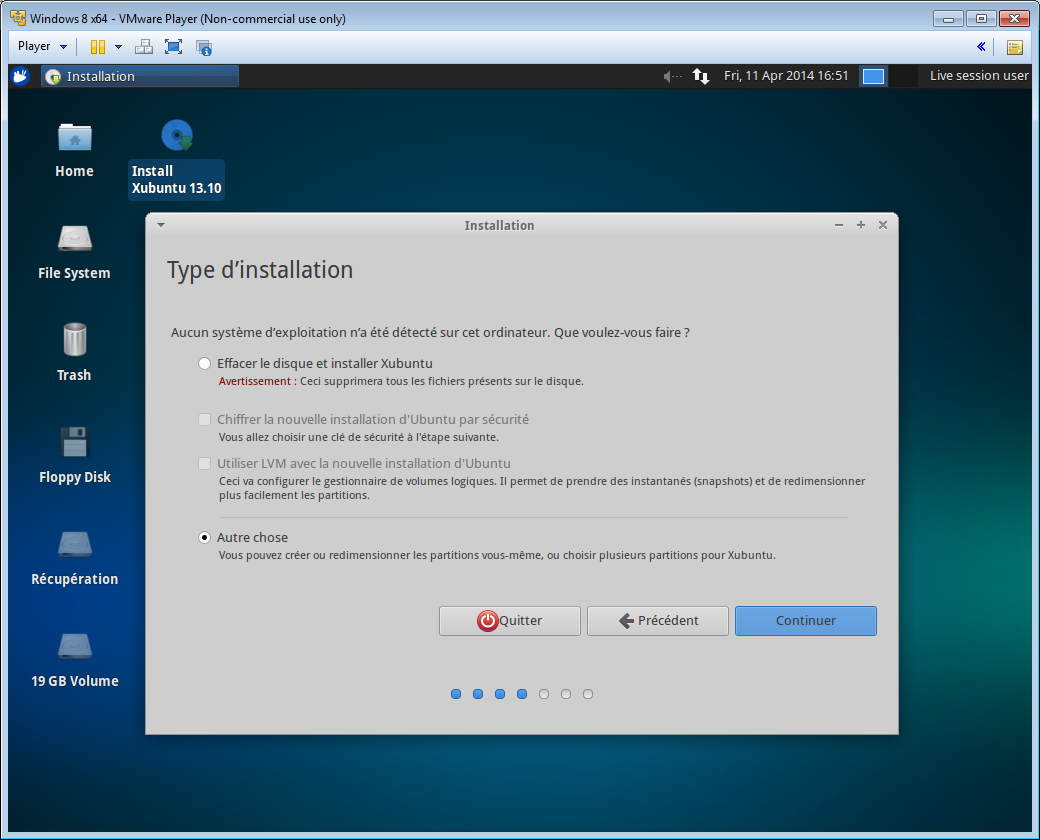Click the VMware Unity mode icon
The image size is (1040, 840).
click(204, 47)
